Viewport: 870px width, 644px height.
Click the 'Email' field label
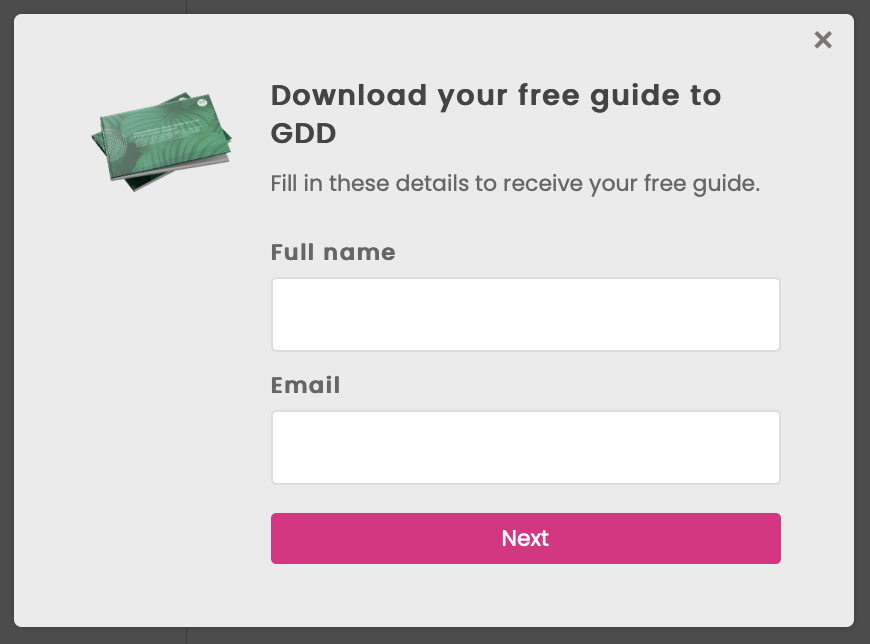pos(305,386)
